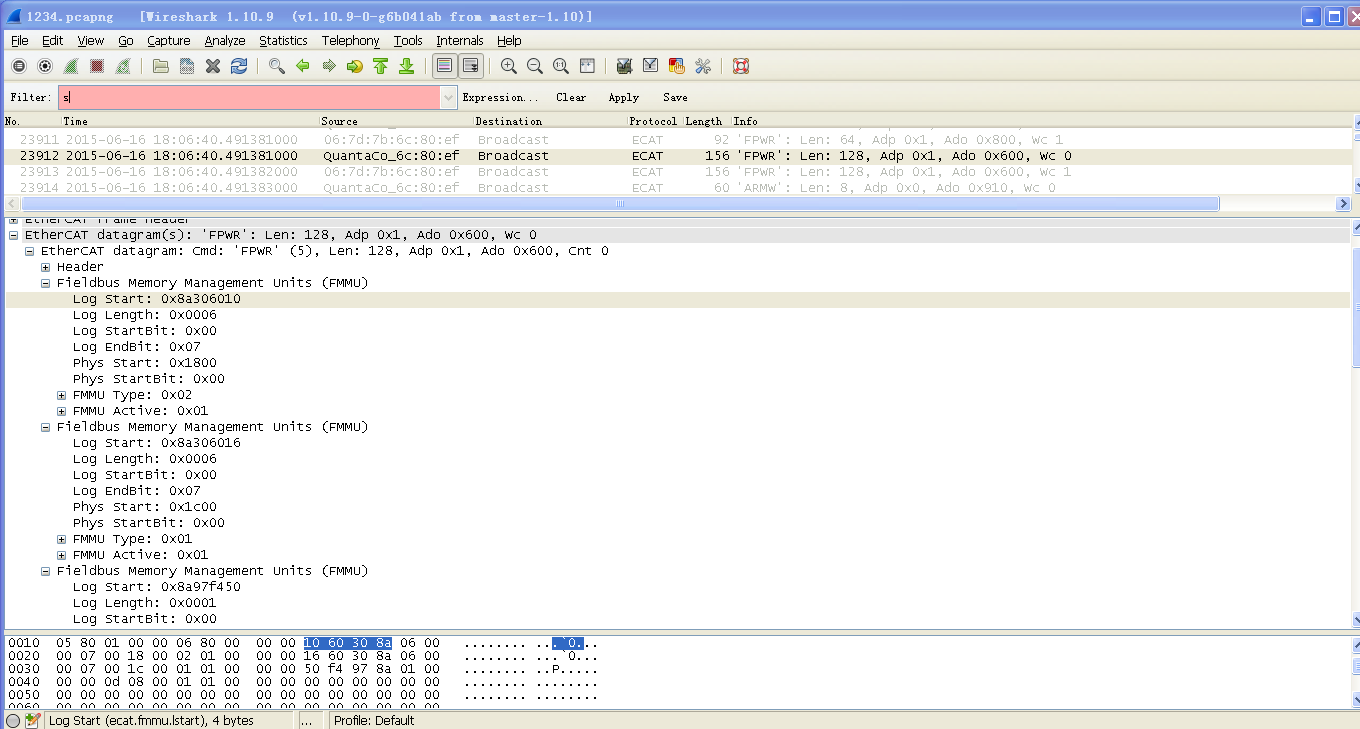The width and height of the screenshot is (1360, 729).
Task: Open Help via the lifebuoy icon
Action: point(741,66)
